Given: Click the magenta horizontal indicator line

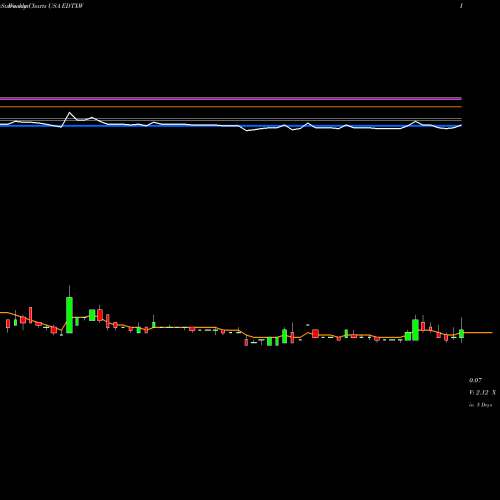Looking at the screenshot, I should pyautogui.click(x=231, y=99).
